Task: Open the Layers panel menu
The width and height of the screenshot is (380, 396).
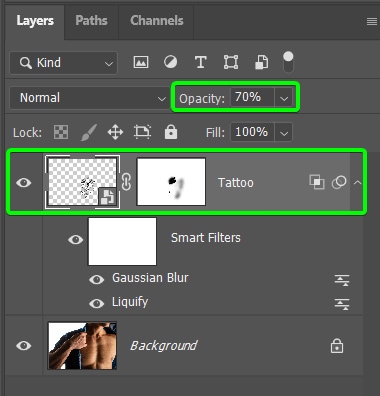Action: point(372,22)
